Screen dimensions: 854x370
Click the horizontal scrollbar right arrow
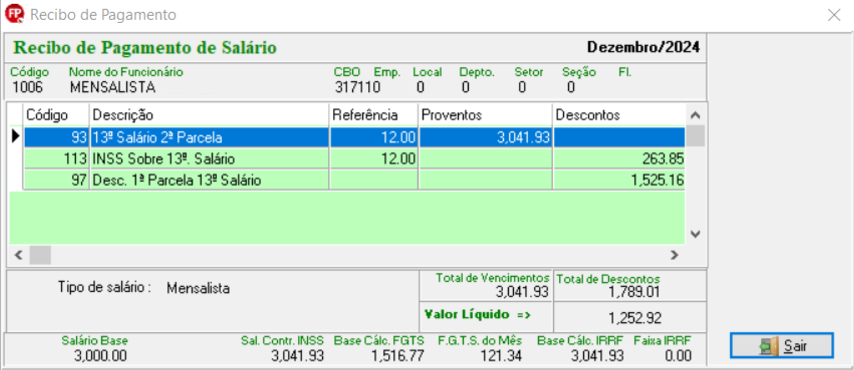pyautogui.click(x=674, y=254)
